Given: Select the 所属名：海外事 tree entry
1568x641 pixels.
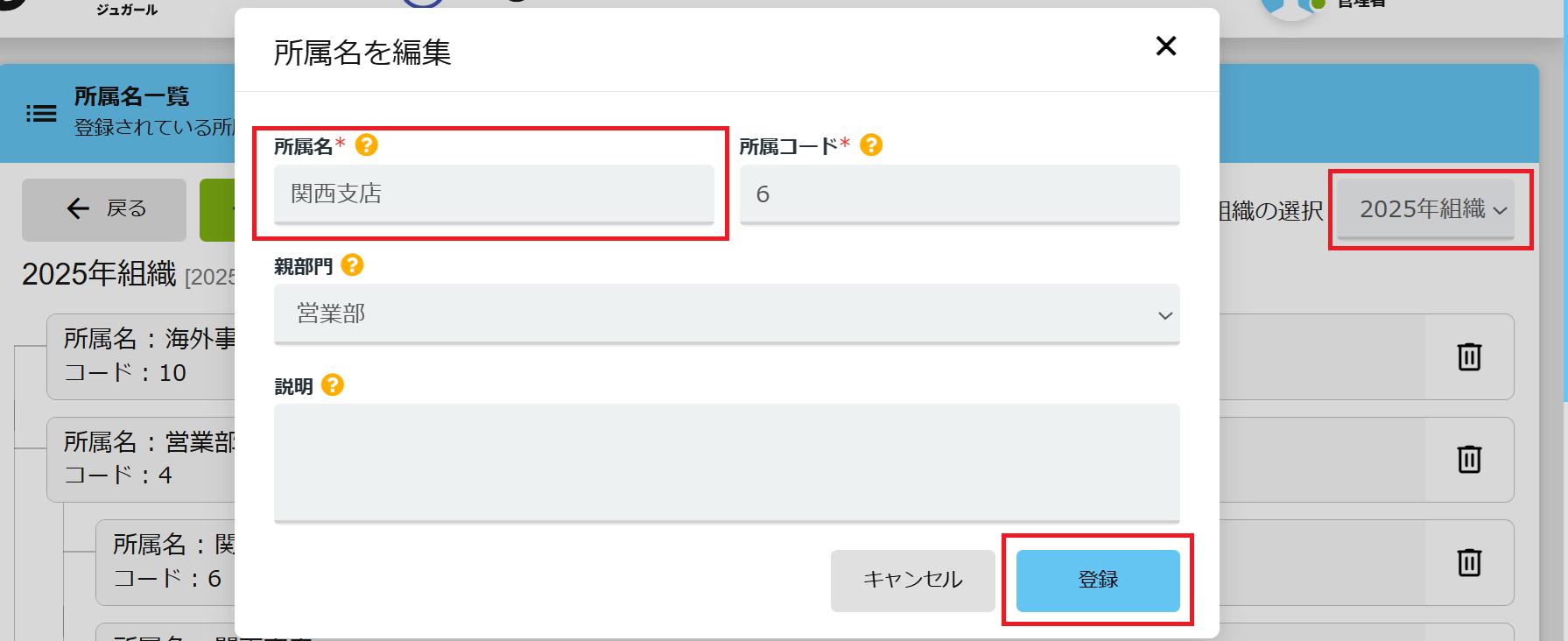Looking at the screenshot, I should click(141, 356).
